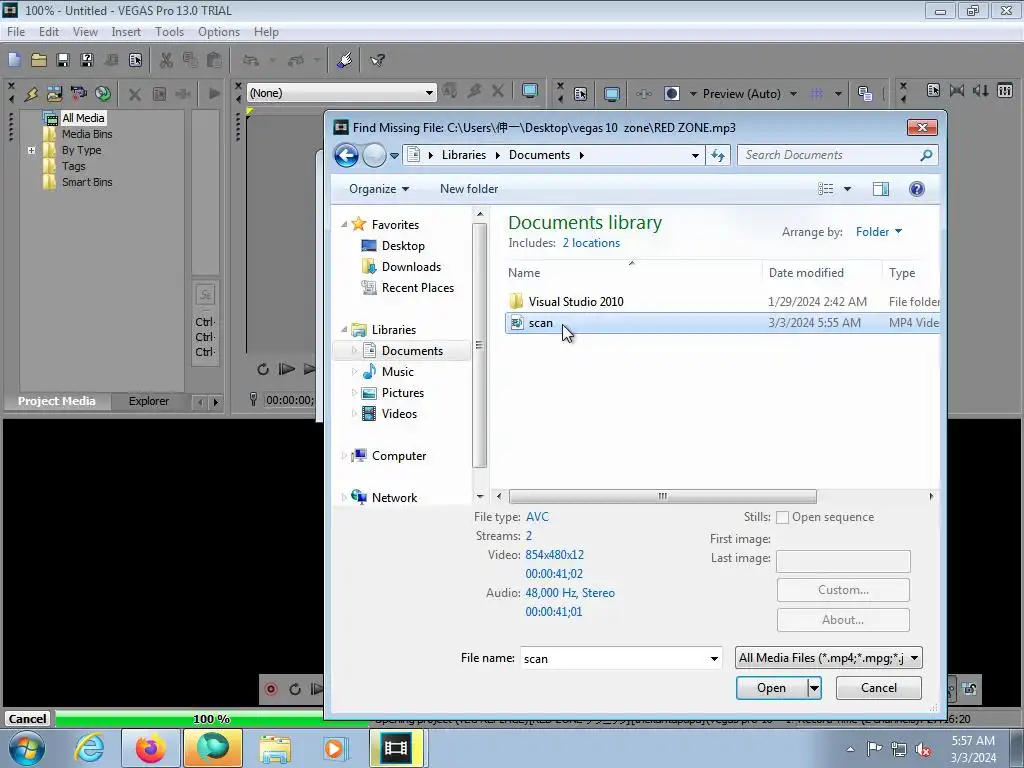
Task: Click the loop playback icon under trimmer
Action: click(263, 369)
